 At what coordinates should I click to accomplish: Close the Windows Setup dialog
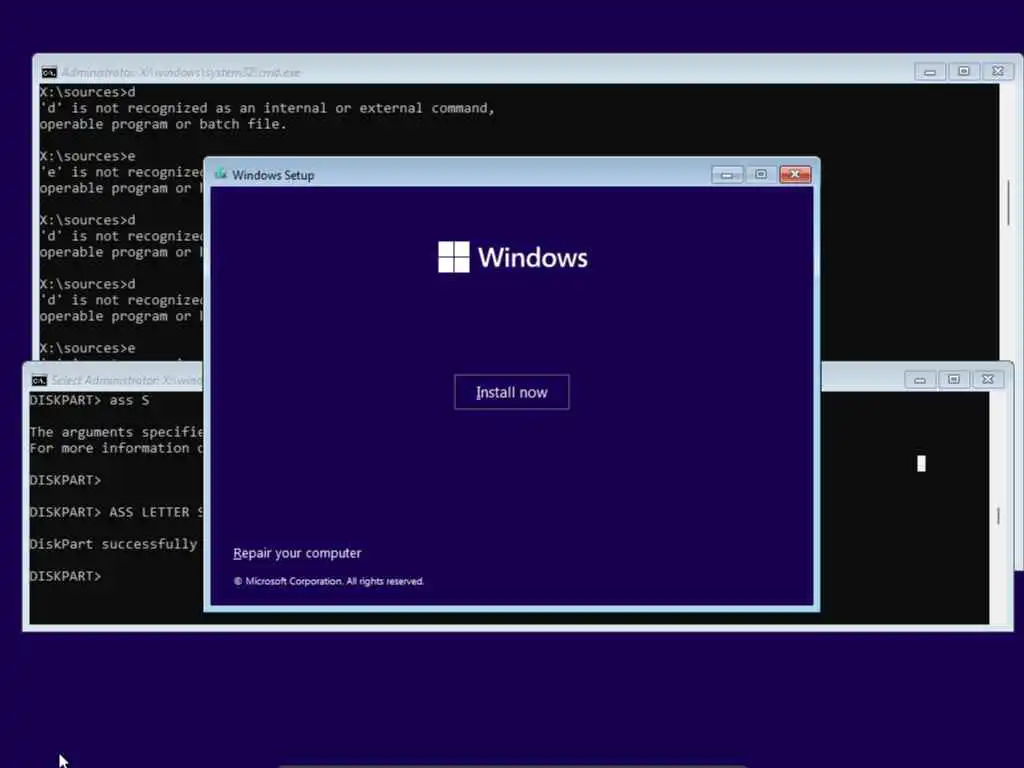(795, 174)
